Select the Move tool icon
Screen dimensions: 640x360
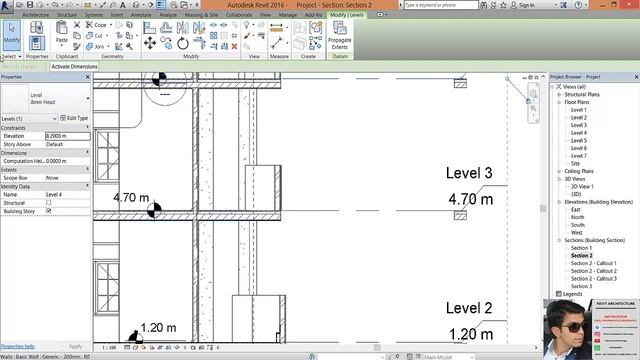tap(150, 43)
